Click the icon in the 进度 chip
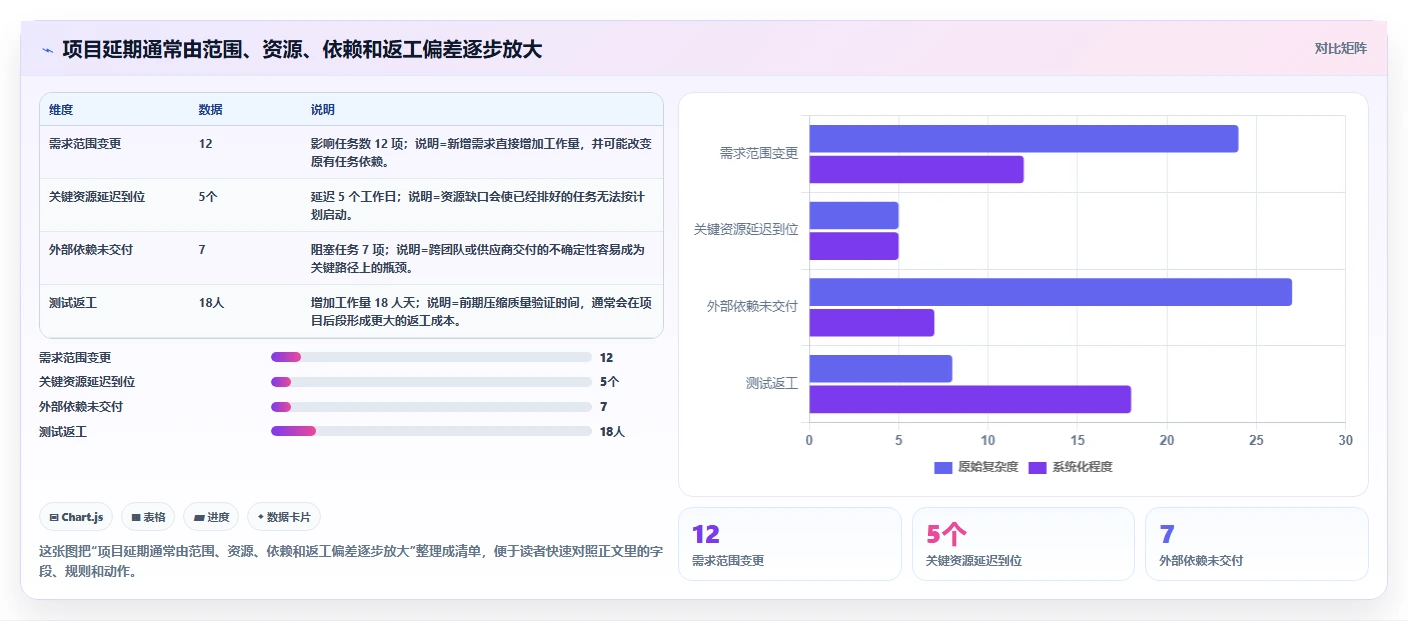The width and height of the screenshot is (1408, 621). pyautogui.click(x=199, y=517)
